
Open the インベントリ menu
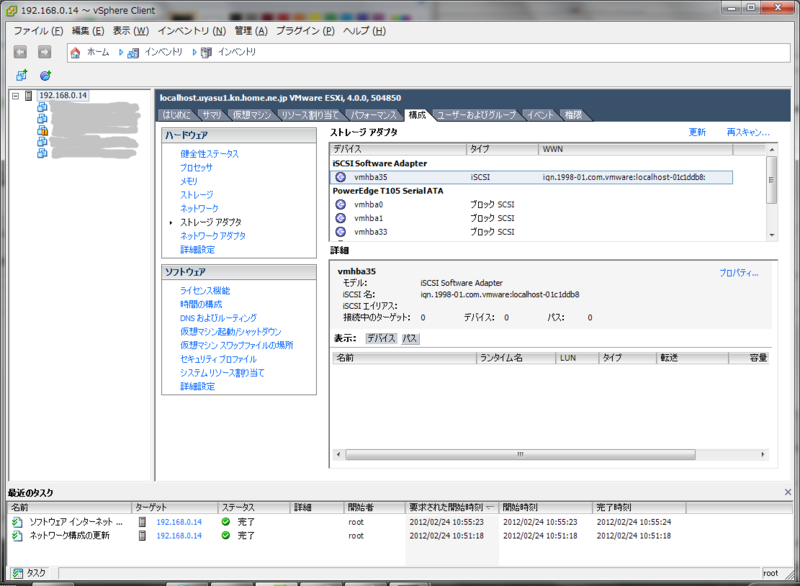pos(192,31)
